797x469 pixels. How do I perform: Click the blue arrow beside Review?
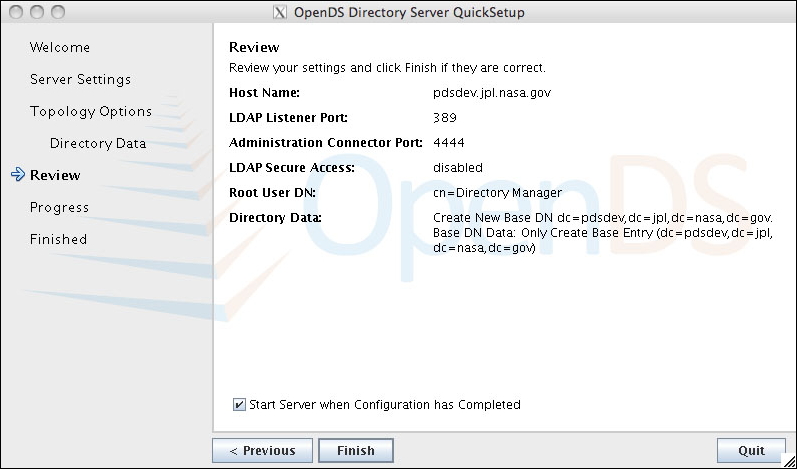tap(18, 175)
